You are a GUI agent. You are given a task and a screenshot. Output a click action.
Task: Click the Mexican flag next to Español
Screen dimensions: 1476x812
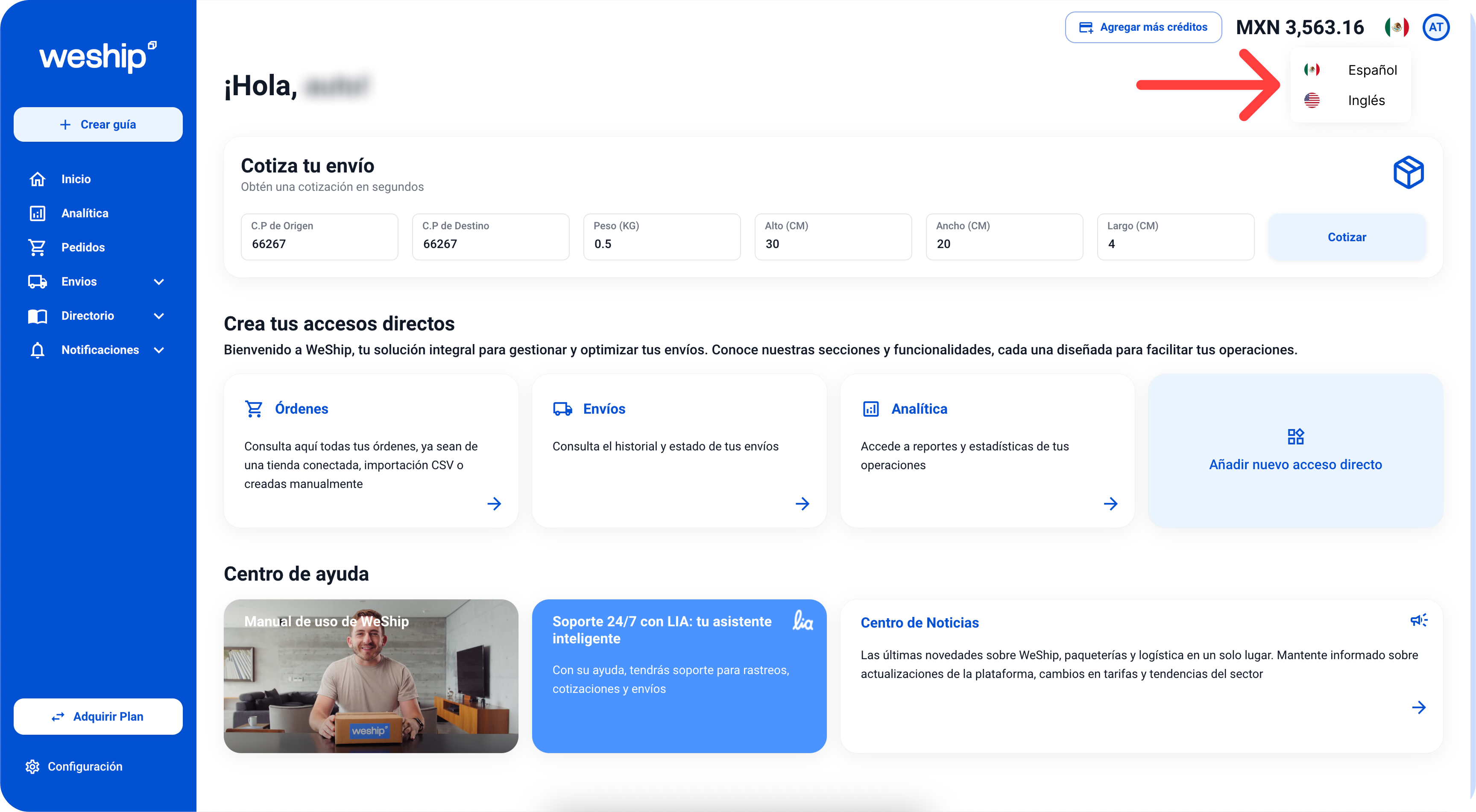1312,70
